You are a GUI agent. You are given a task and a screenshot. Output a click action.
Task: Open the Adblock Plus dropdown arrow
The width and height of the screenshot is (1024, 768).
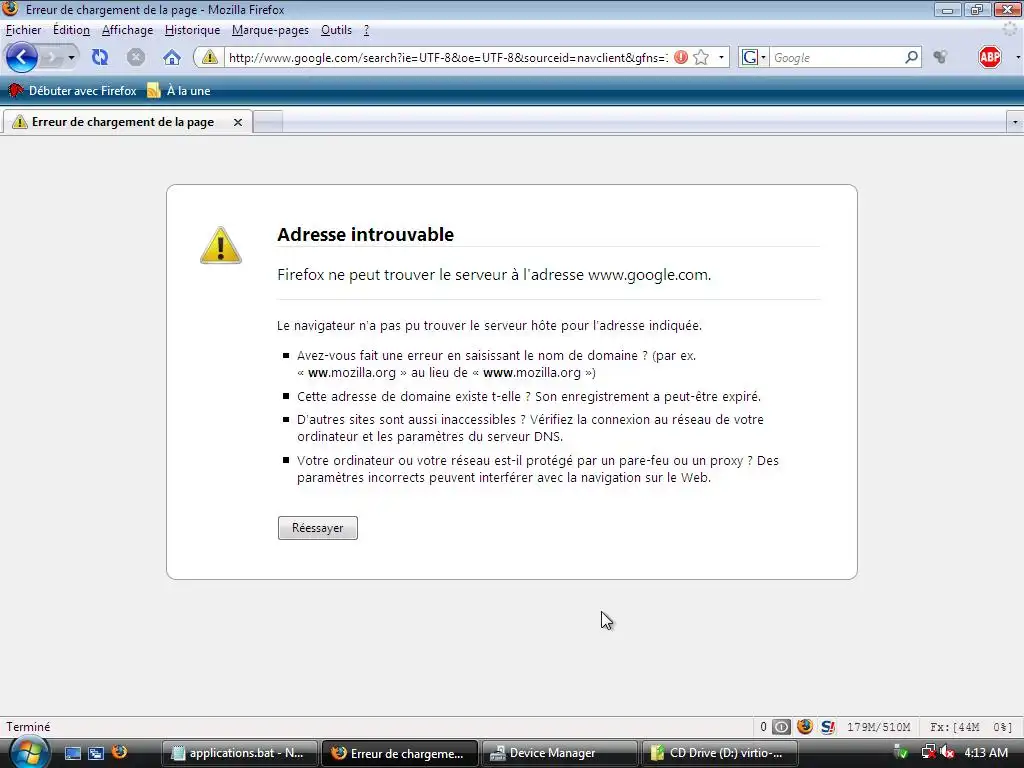point(1017,57)
